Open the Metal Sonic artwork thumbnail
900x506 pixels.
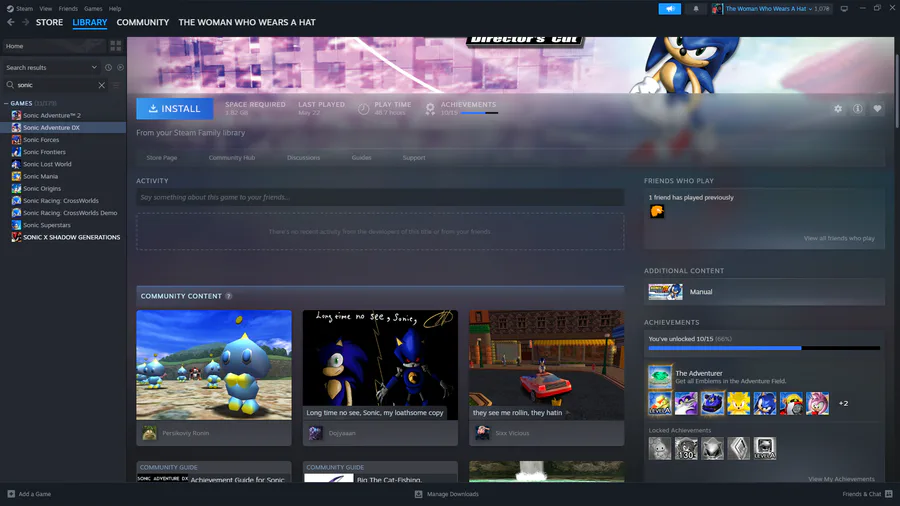380,365
